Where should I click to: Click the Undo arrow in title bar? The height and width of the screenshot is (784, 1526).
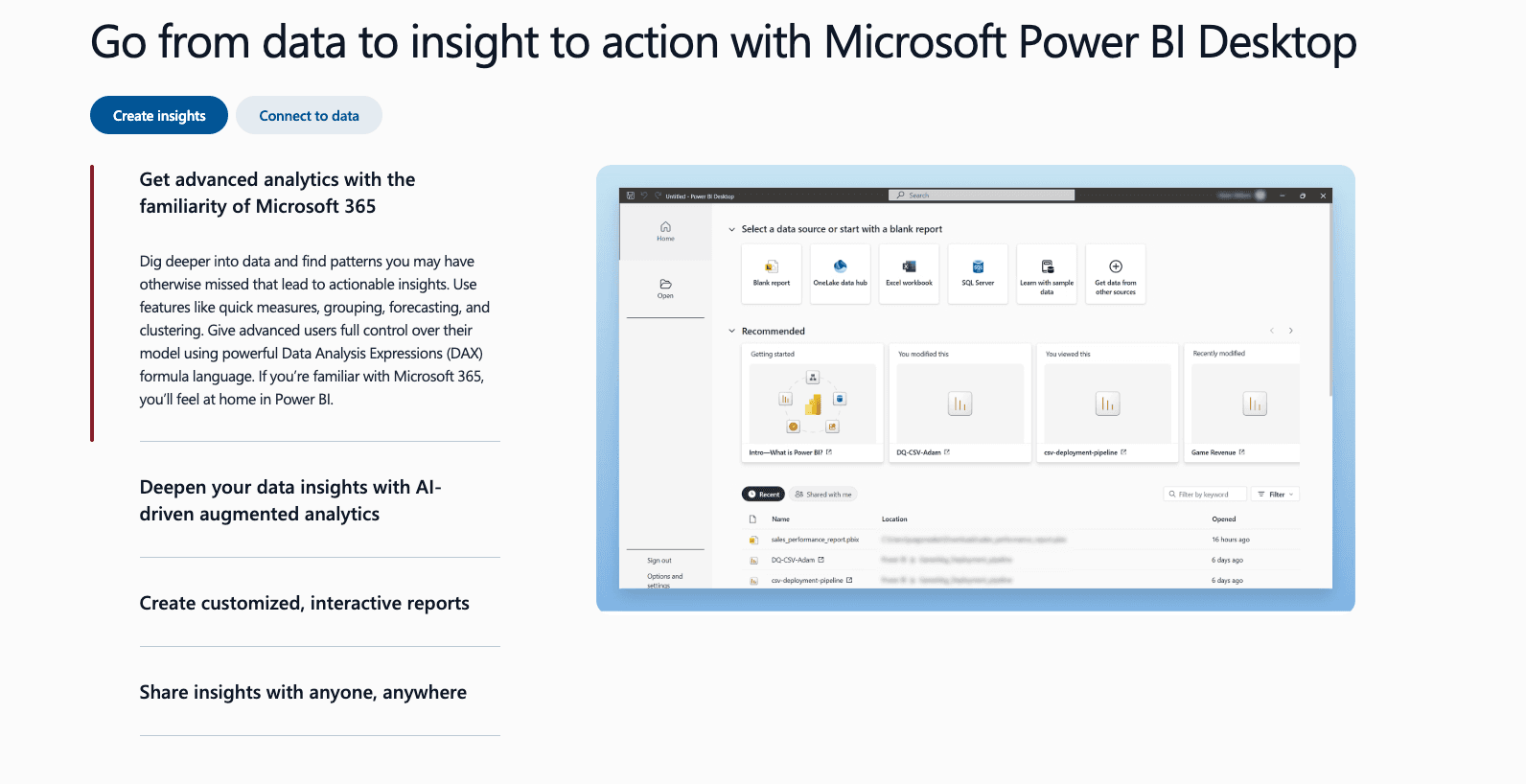pos(644,196)
